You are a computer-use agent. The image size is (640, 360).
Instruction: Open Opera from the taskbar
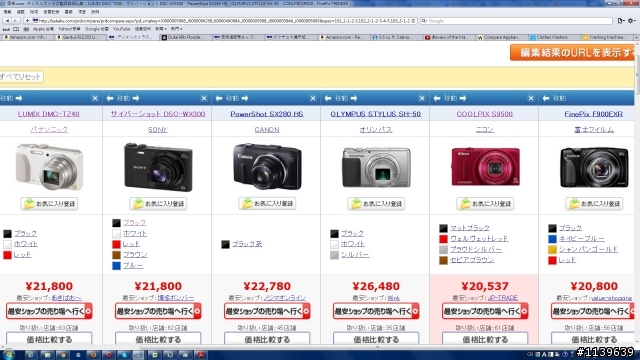[109, 355]
